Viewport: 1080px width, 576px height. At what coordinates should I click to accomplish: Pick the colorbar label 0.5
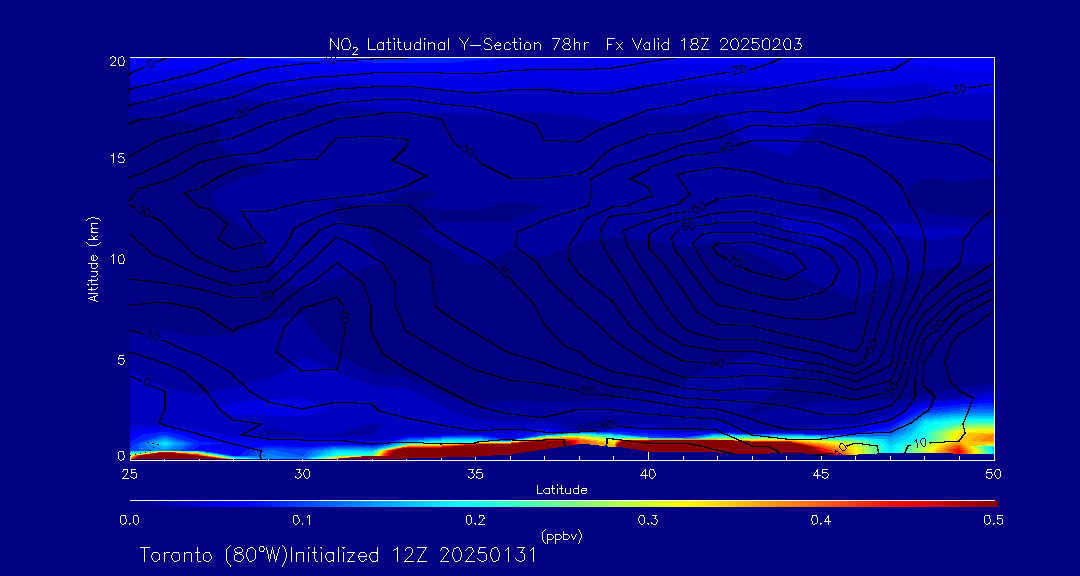[994, 520]
